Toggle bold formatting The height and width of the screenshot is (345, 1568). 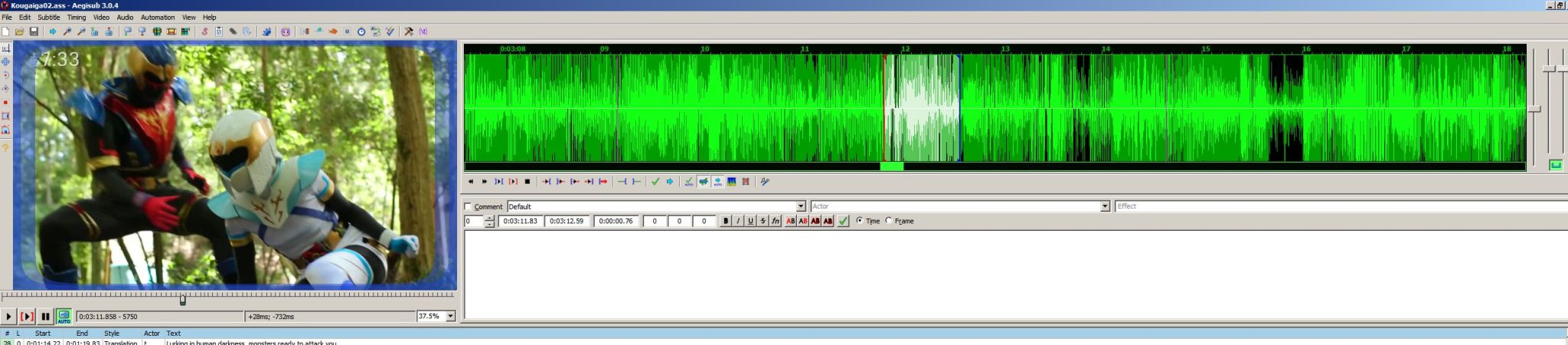pyautogui.click(x=726, y=221)
